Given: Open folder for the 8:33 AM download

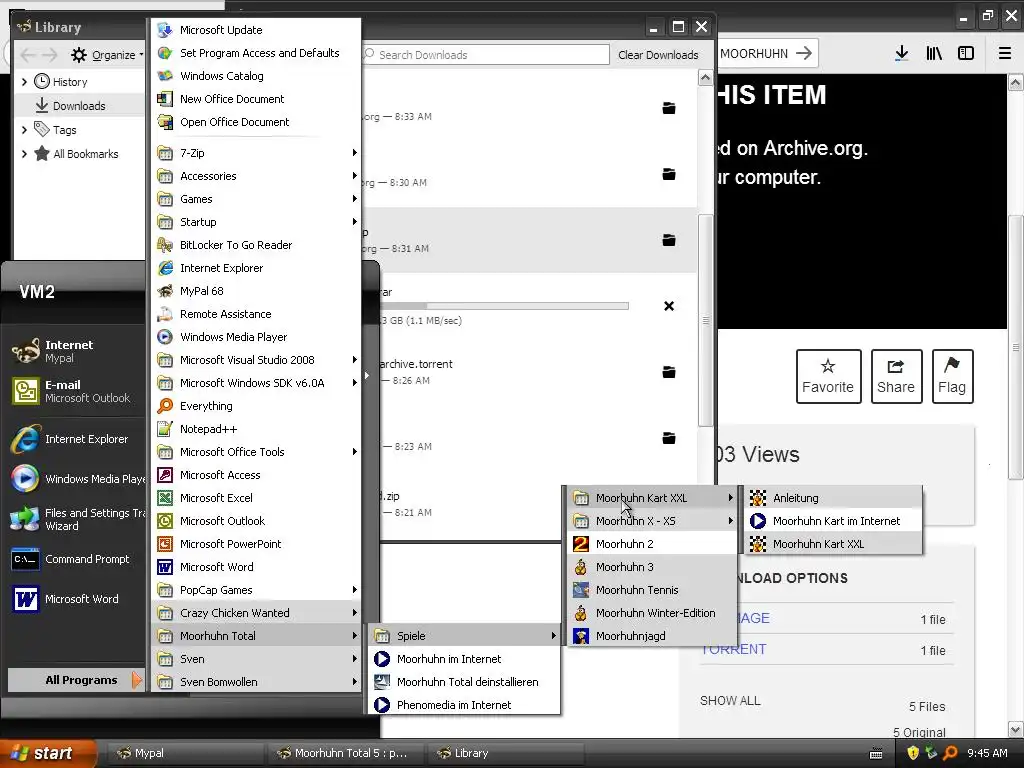Looking at the screenshot, I should (669, 108).
